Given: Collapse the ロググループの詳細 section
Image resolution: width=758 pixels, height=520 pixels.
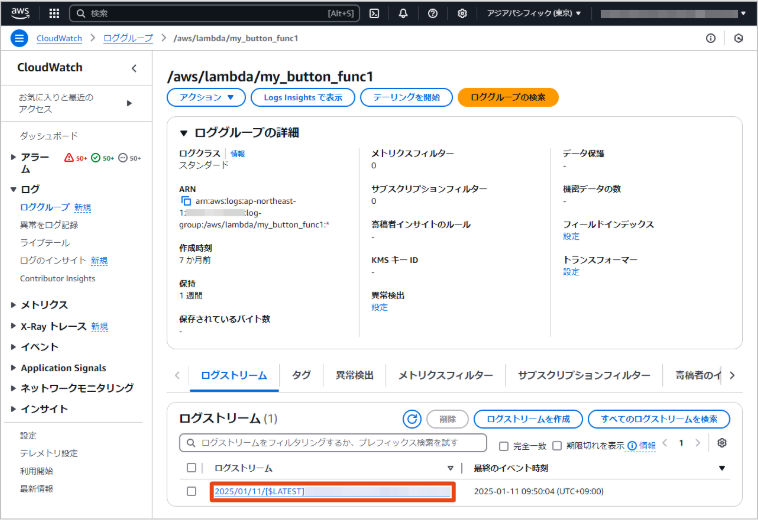Looking at the screenshot, I should (183, 133).
